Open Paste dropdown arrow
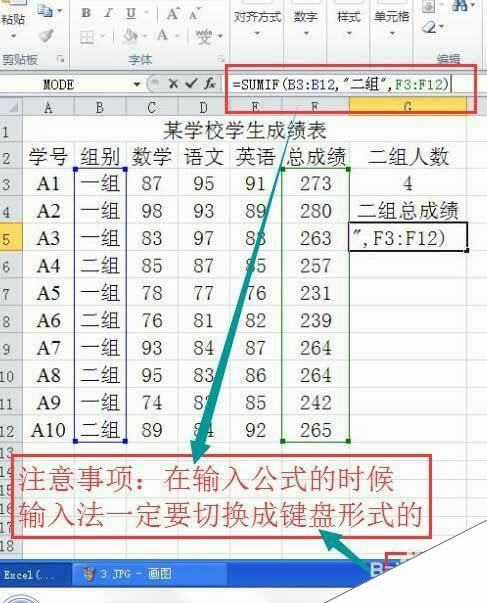Image resolution: width=487 pixels, height=603 pixels. click(13, 36)
